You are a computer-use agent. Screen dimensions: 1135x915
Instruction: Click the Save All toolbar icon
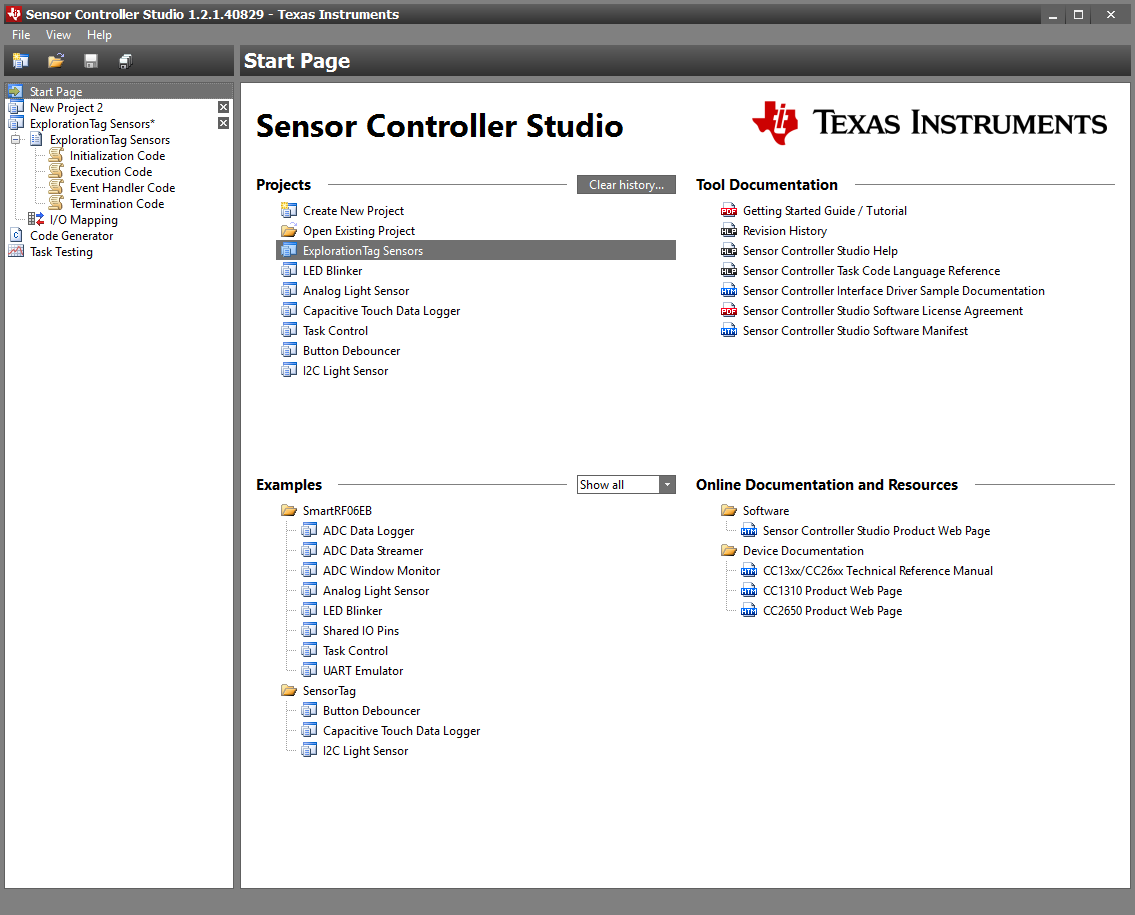(125, 62)
